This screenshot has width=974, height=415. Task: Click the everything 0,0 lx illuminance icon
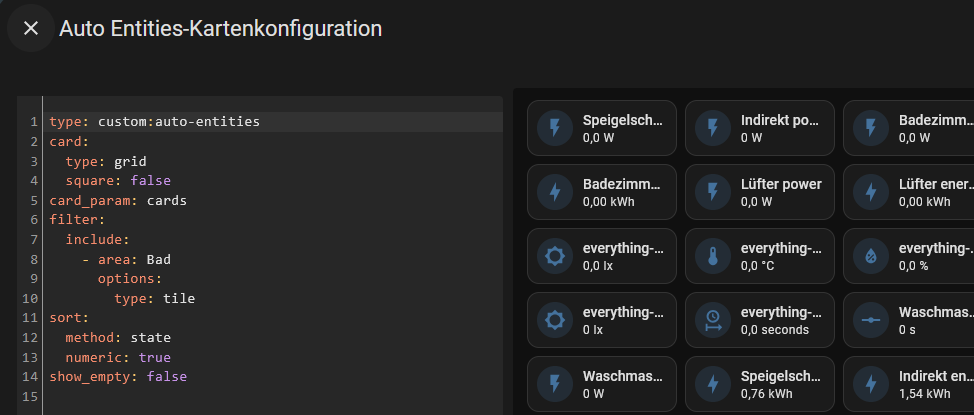pyautogui.click(x=555, y=256)
